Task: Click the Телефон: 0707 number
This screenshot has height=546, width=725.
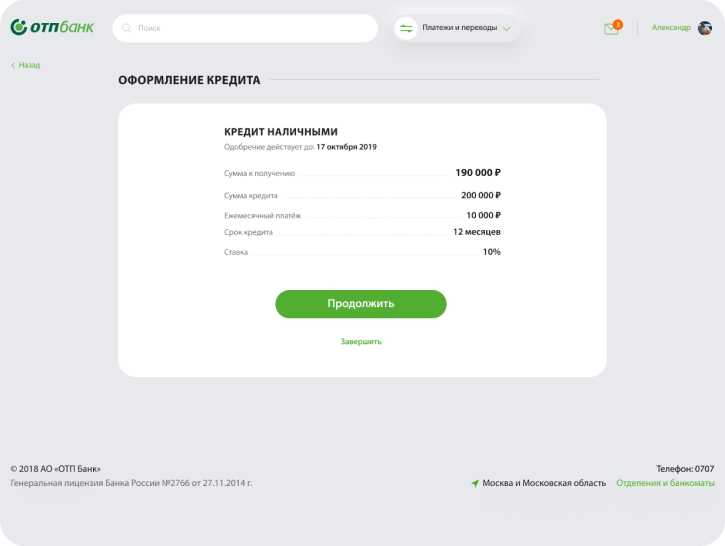Action: click(x=685, y=468)
